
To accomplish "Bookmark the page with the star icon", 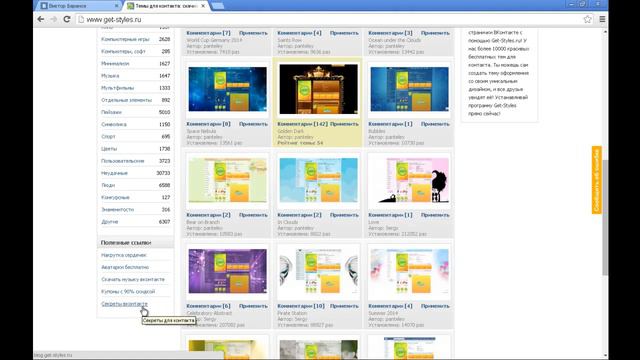I will [x=587, y=19].
